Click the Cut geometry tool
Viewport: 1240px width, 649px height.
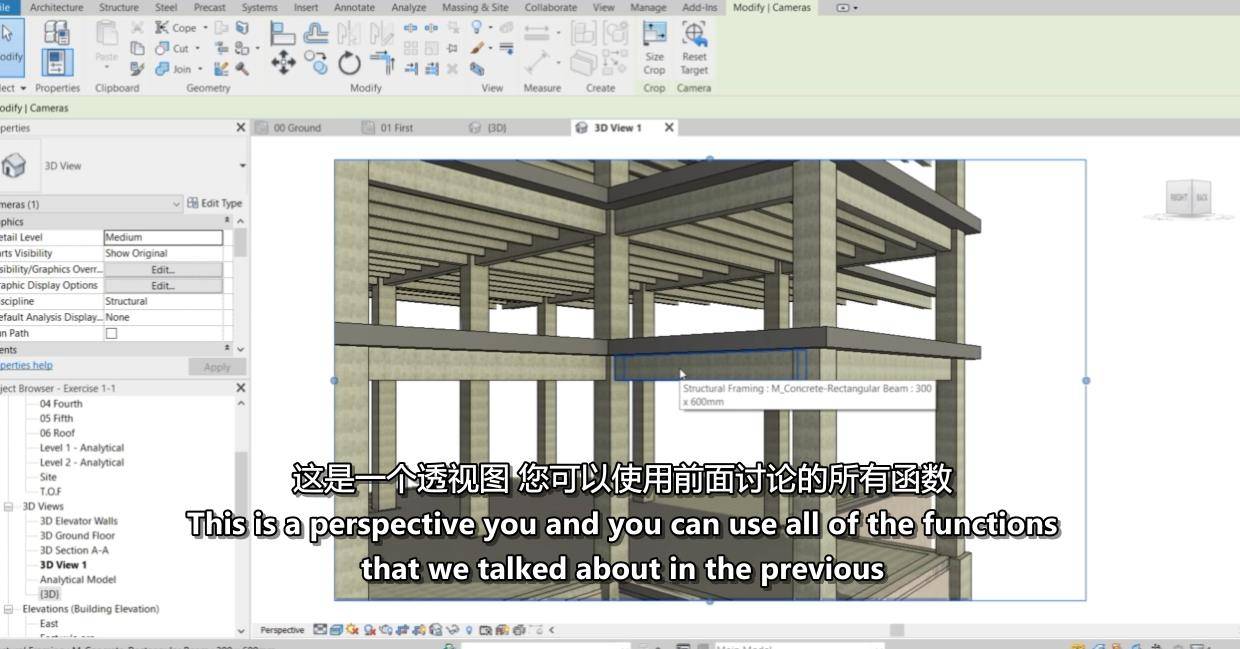(x=173, y=48)
